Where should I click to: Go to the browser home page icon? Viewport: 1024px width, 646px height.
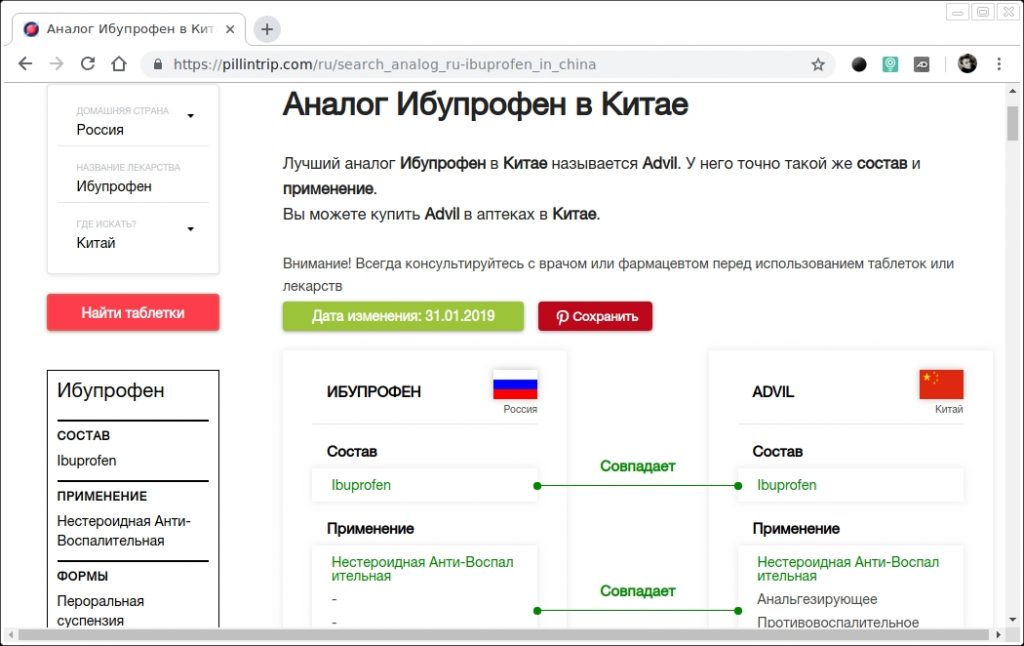point(119,64)
